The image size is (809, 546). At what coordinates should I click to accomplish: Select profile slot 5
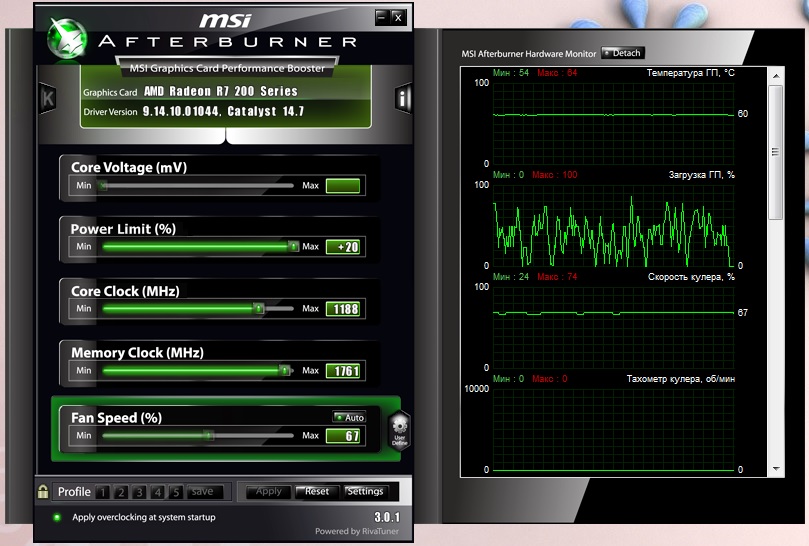tap(176, 492)
